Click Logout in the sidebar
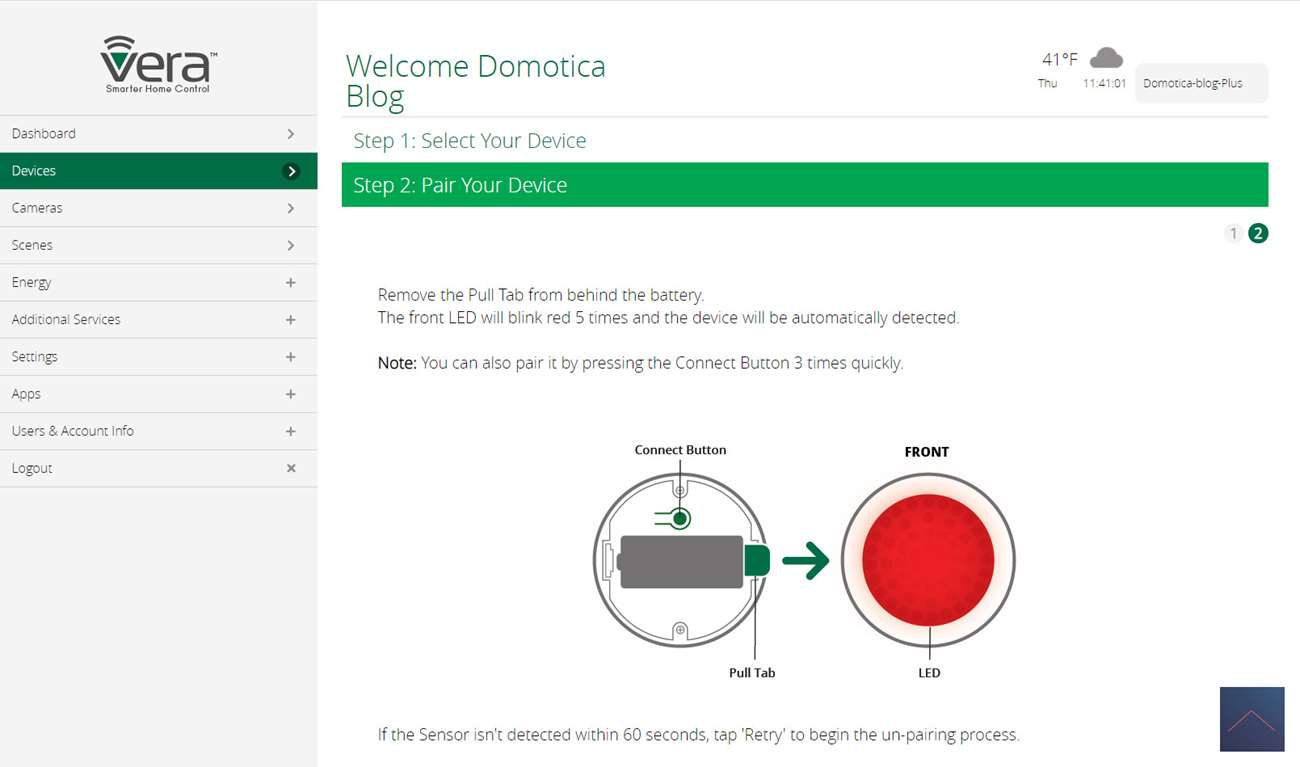The width and height of the screenshot is (1300, 767). [x=159, y=468]
